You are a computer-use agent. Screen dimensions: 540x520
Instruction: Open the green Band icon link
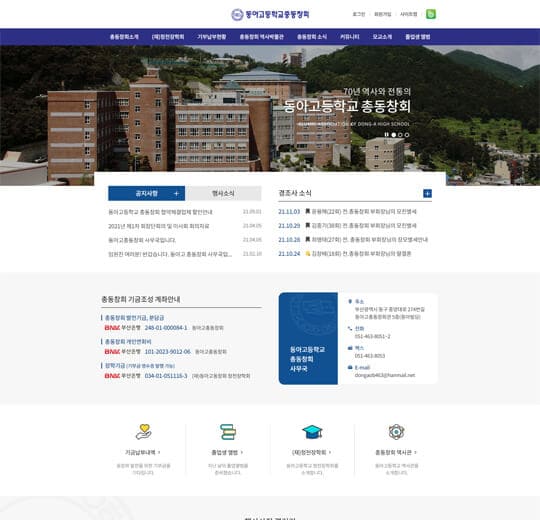431,14
